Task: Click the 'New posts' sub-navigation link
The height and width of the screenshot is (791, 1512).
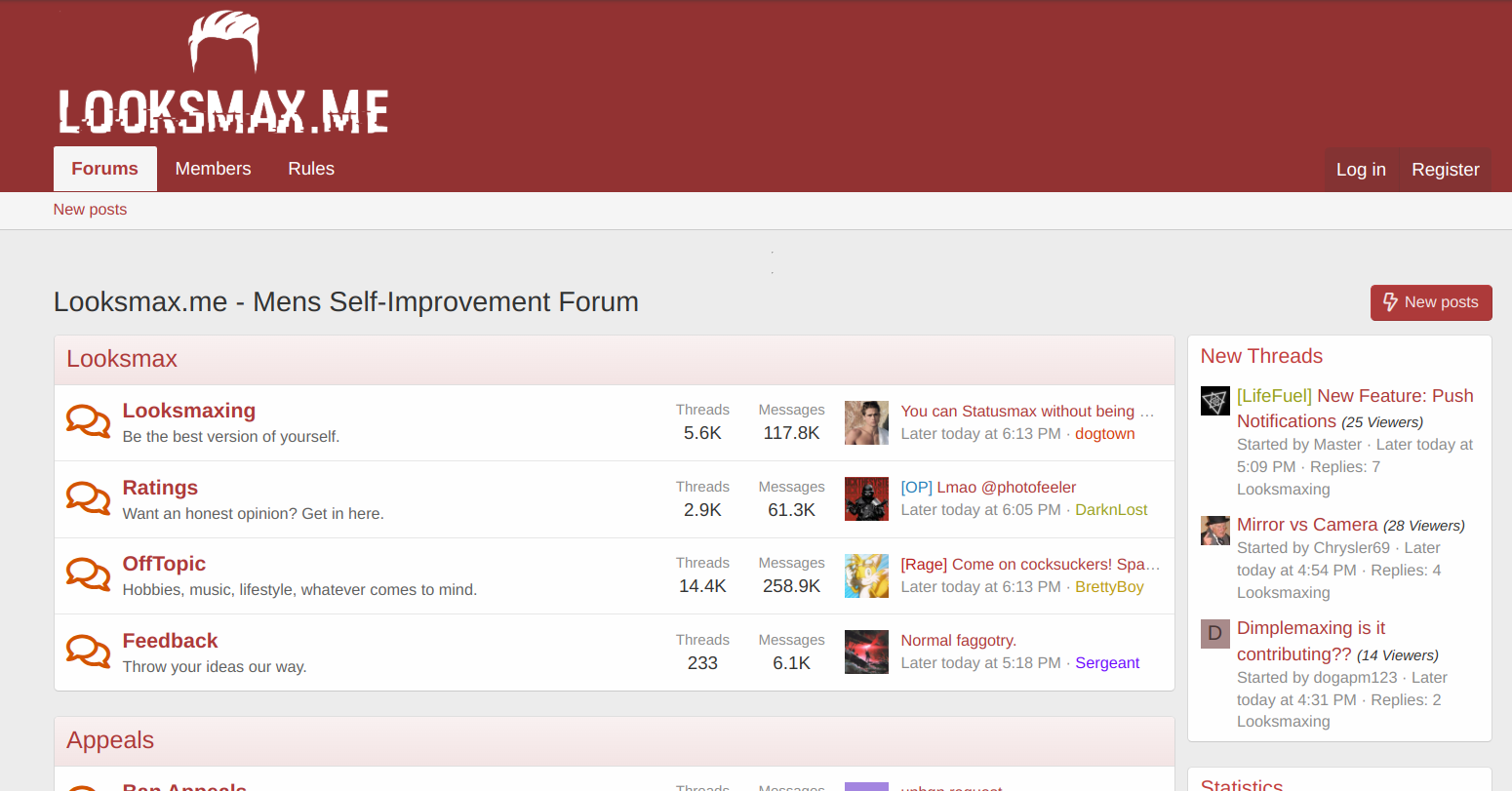Action: pyautogui.click(x=90, y=210)
